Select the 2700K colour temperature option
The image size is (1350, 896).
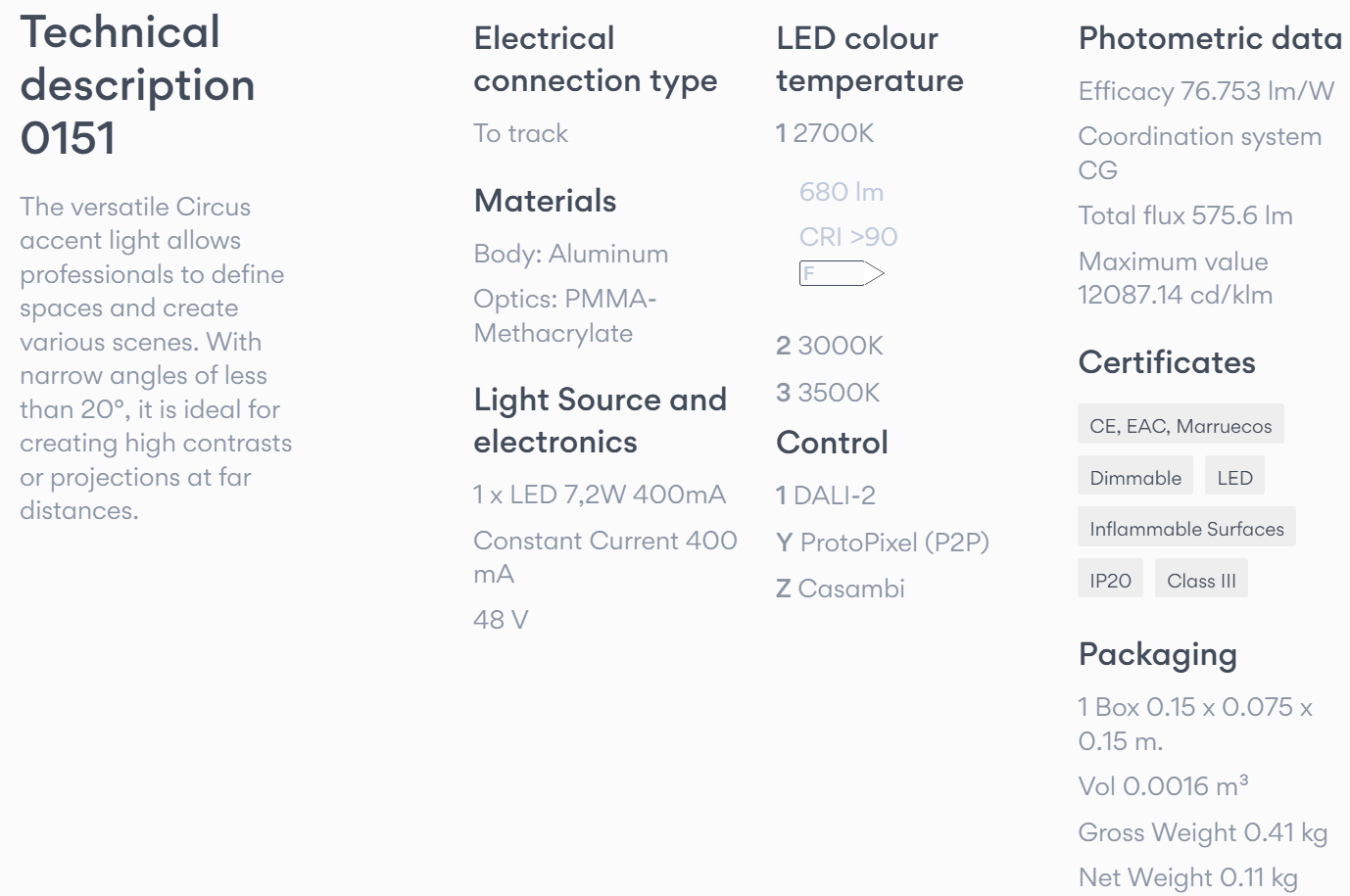click(x=825, y=133)
